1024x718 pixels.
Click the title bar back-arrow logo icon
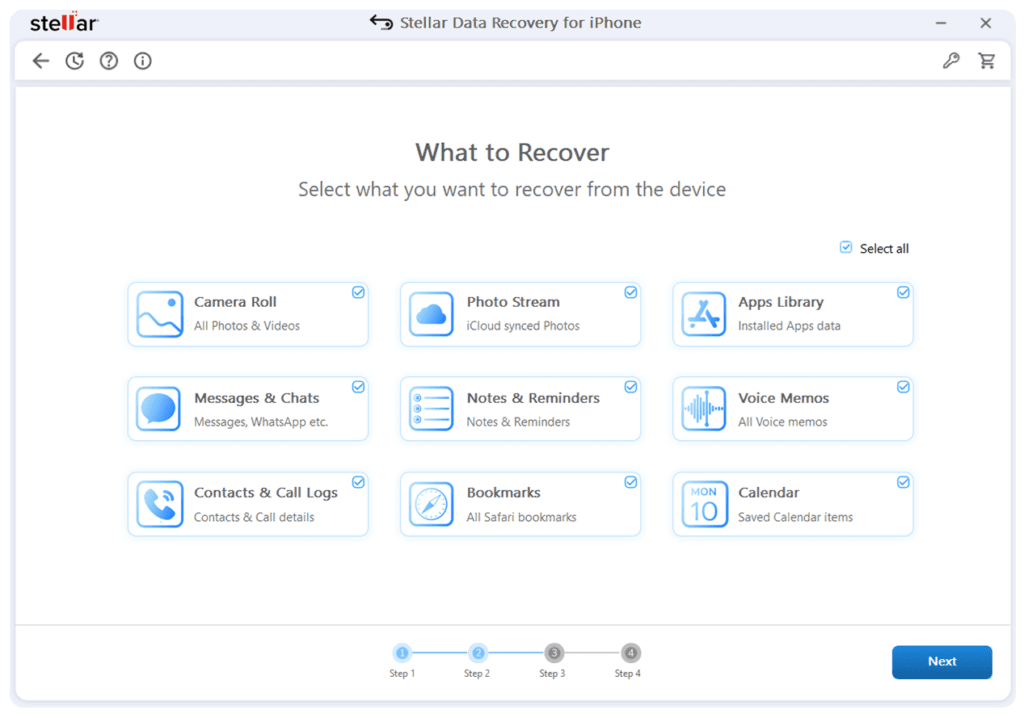[381, 22]
